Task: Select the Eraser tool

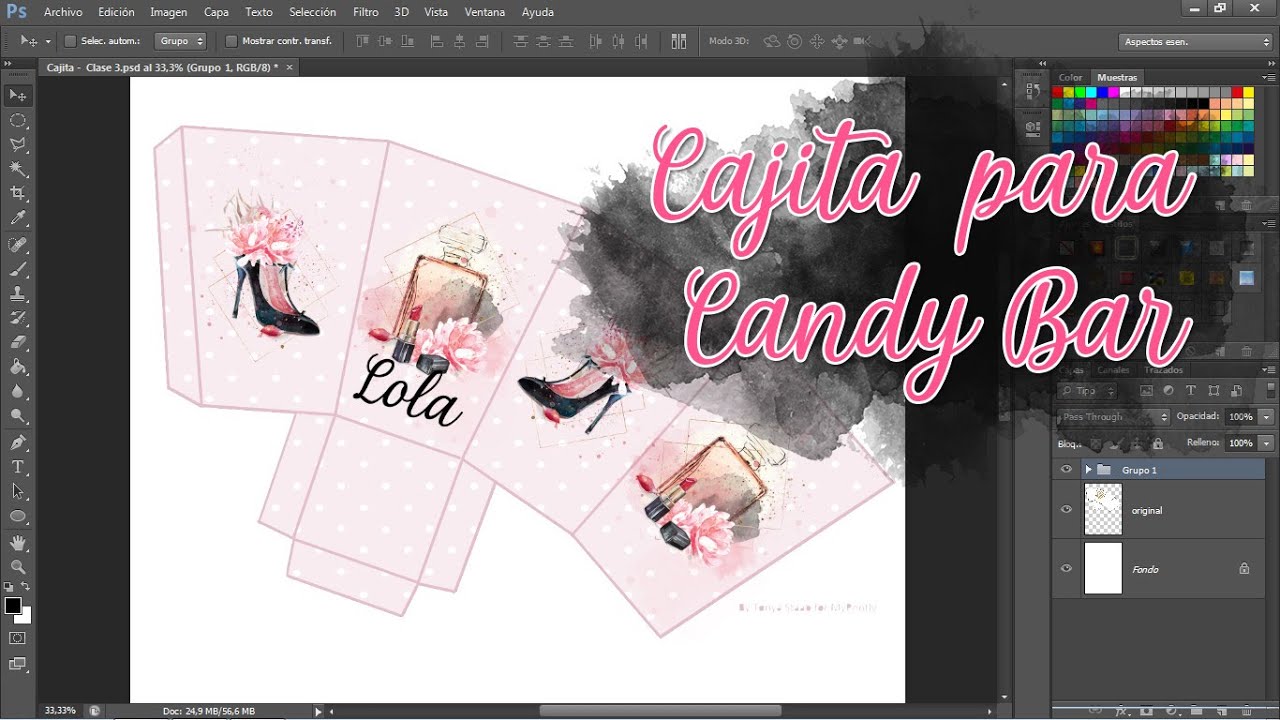Action: [18, 343]
